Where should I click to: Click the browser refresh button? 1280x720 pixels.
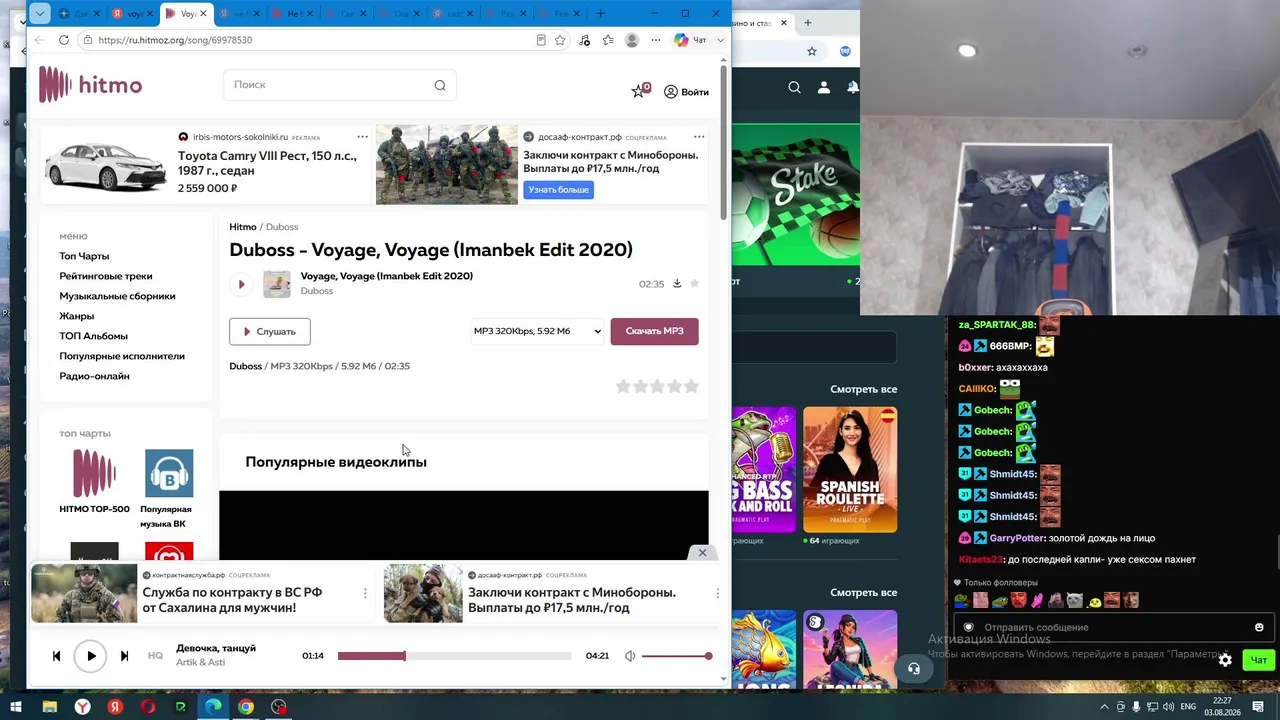coord(64,40)
